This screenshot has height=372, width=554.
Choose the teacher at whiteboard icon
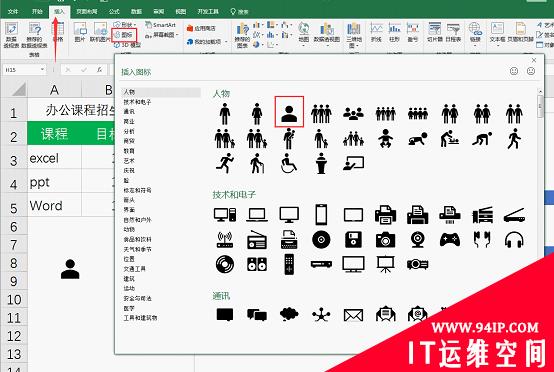coord(353,163)
